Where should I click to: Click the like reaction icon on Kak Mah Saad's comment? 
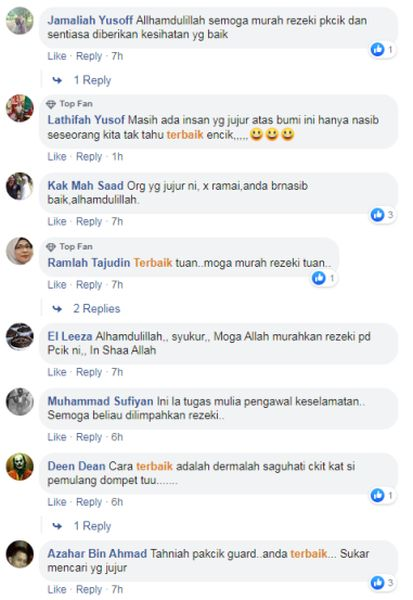[x=377, y=215]
